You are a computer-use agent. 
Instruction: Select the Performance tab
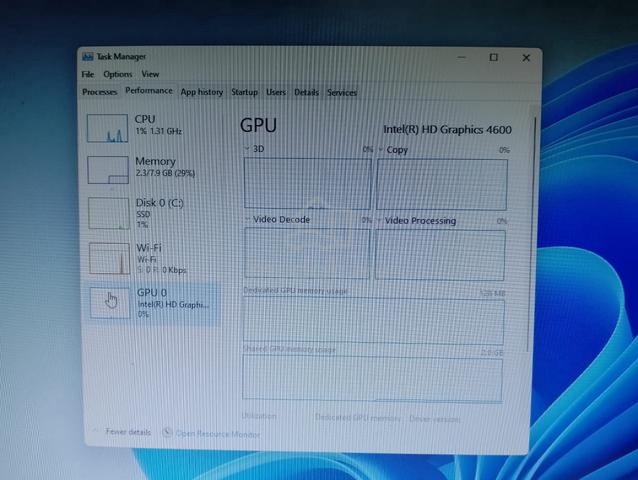149,91
